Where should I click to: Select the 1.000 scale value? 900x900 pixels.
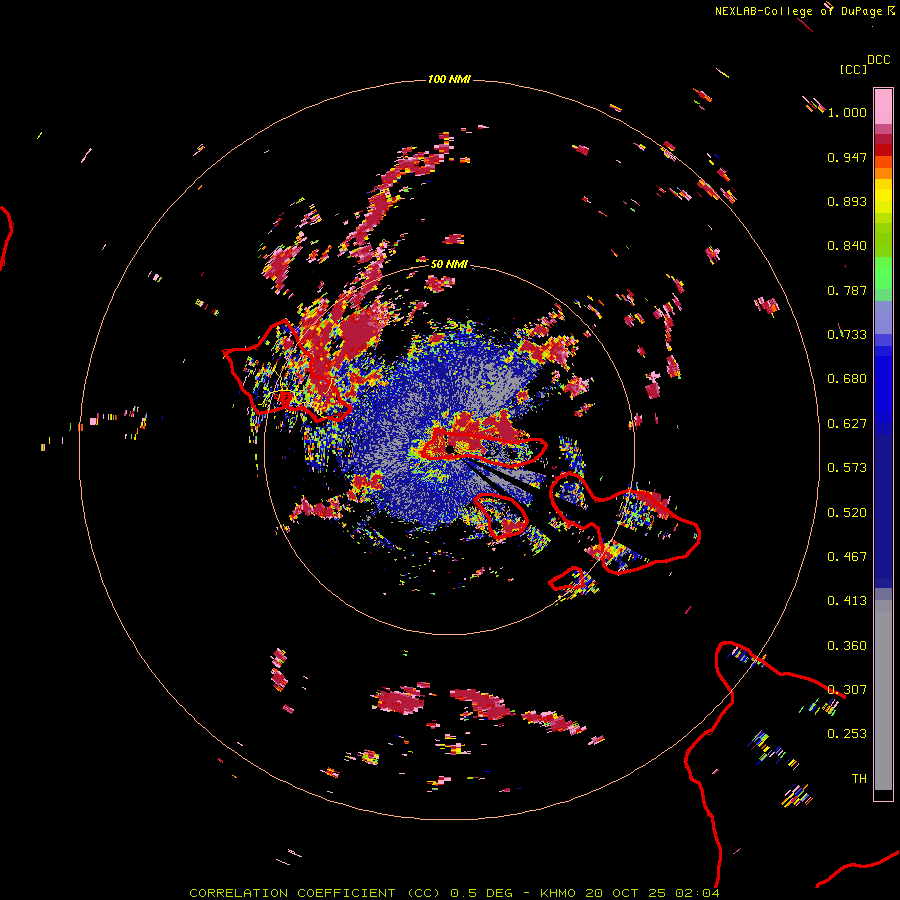847,112
